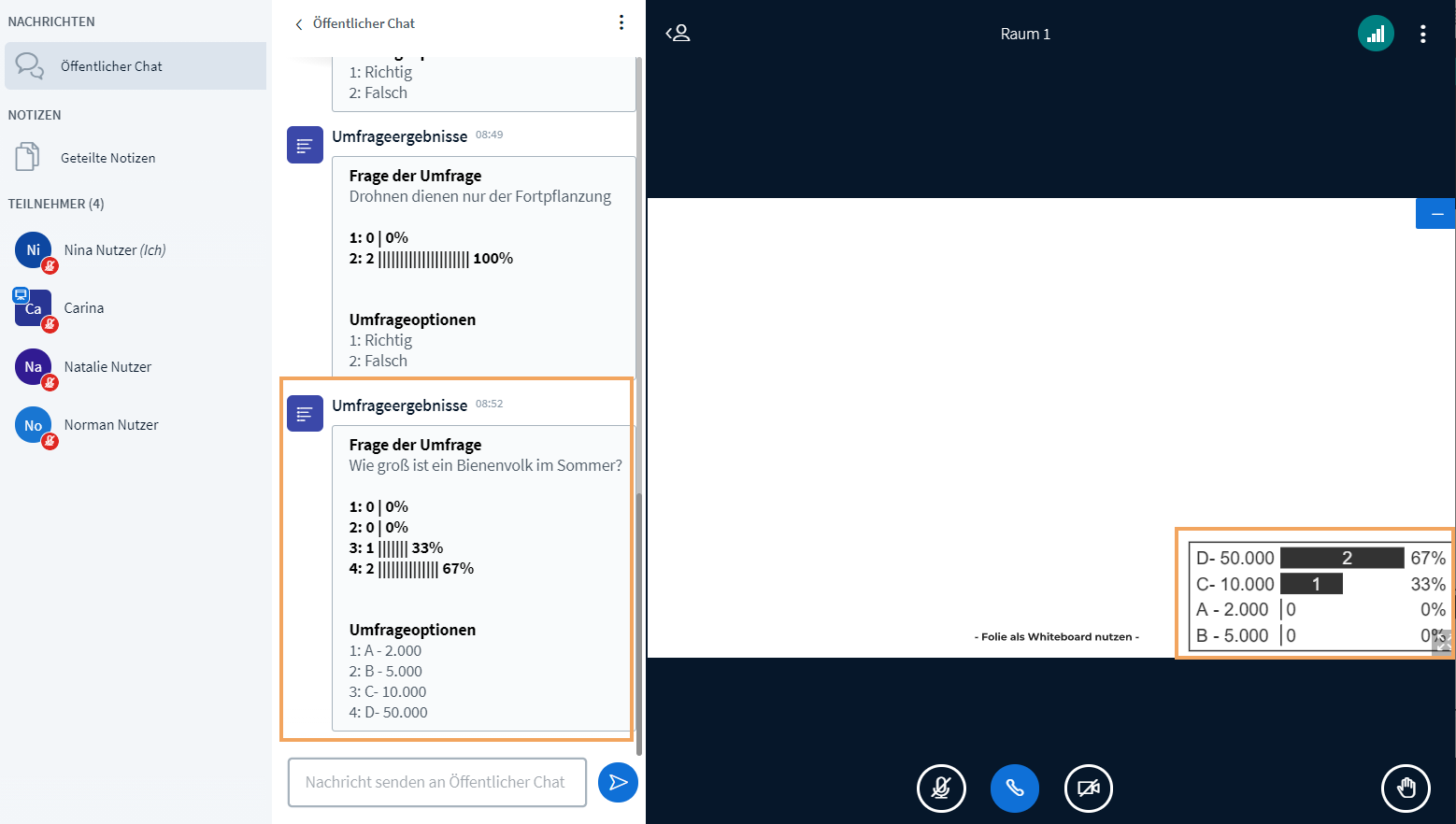Select participant Carina
This screenshot has height=824, width=1456.
[84, 308]
